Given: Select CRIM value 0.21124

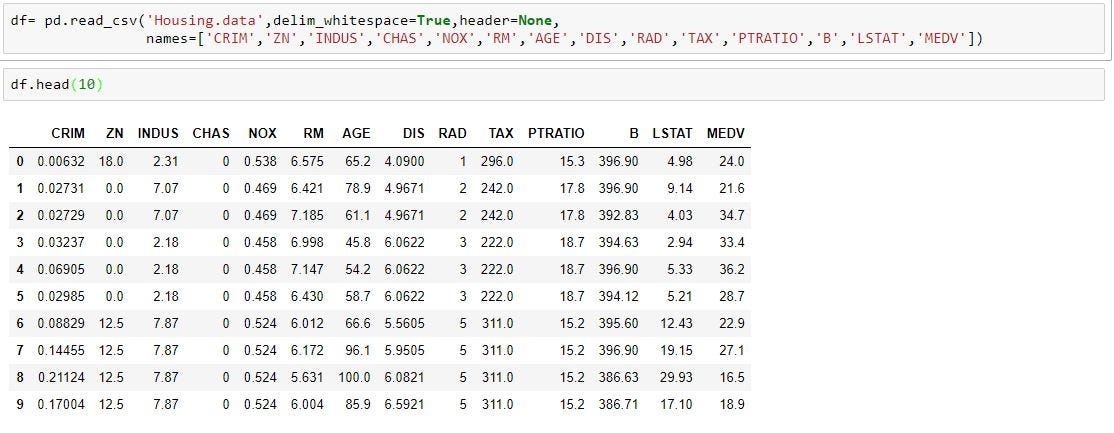Looking at the screenshot, I should point(61,378).
